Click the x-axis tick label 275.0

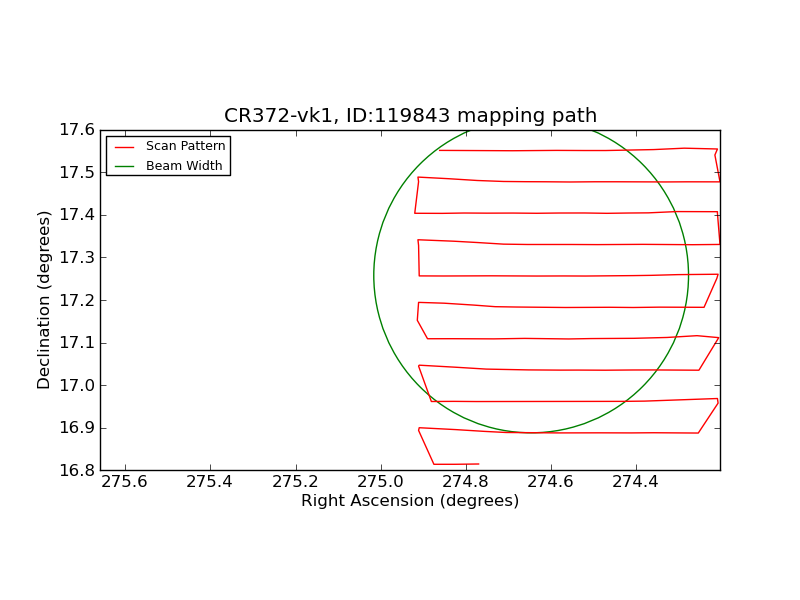click(381, 482)
